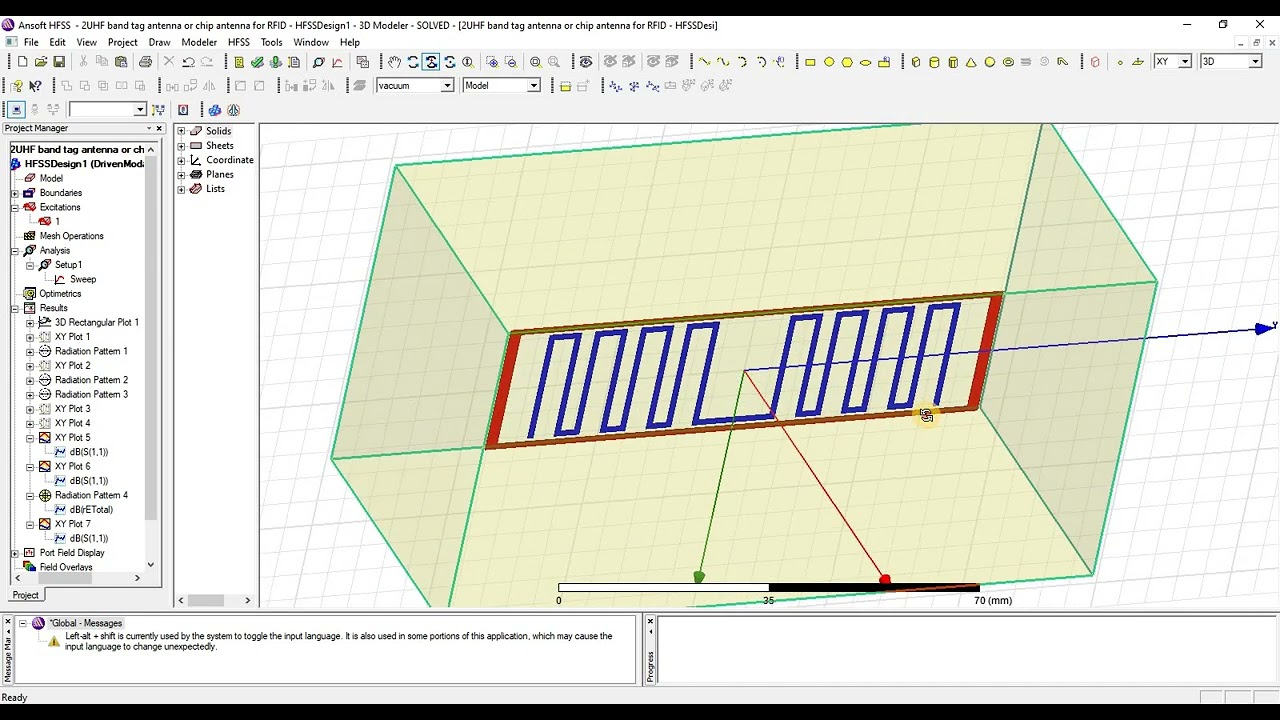Expand the Sheets node in model tree
1280x720 pixels.
pyautogui.click(x=182, y=146)
